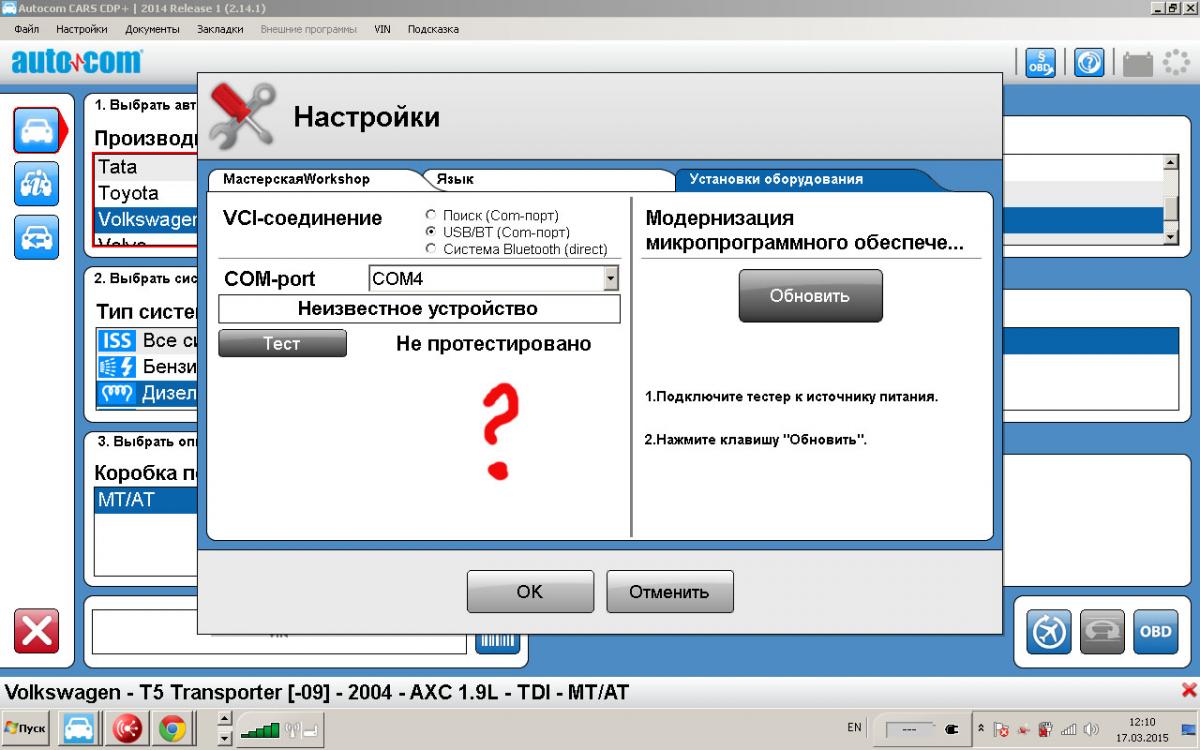1200x750 pixels.
Task: Click the volume speaker tray icon
Action: (x=1090, y=730)
